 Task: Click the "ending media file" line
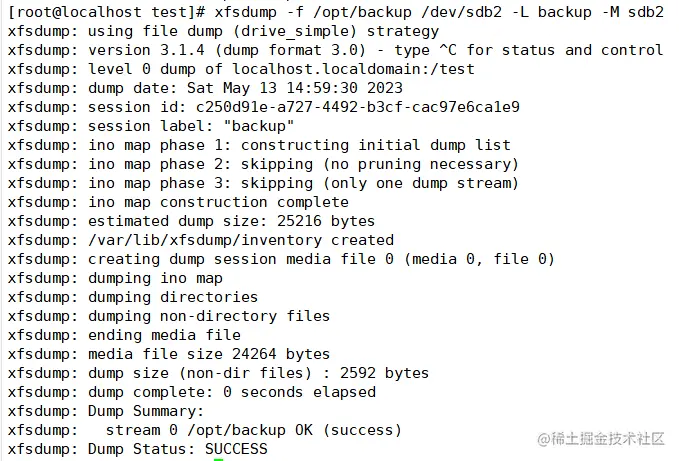tap(164, 335)
